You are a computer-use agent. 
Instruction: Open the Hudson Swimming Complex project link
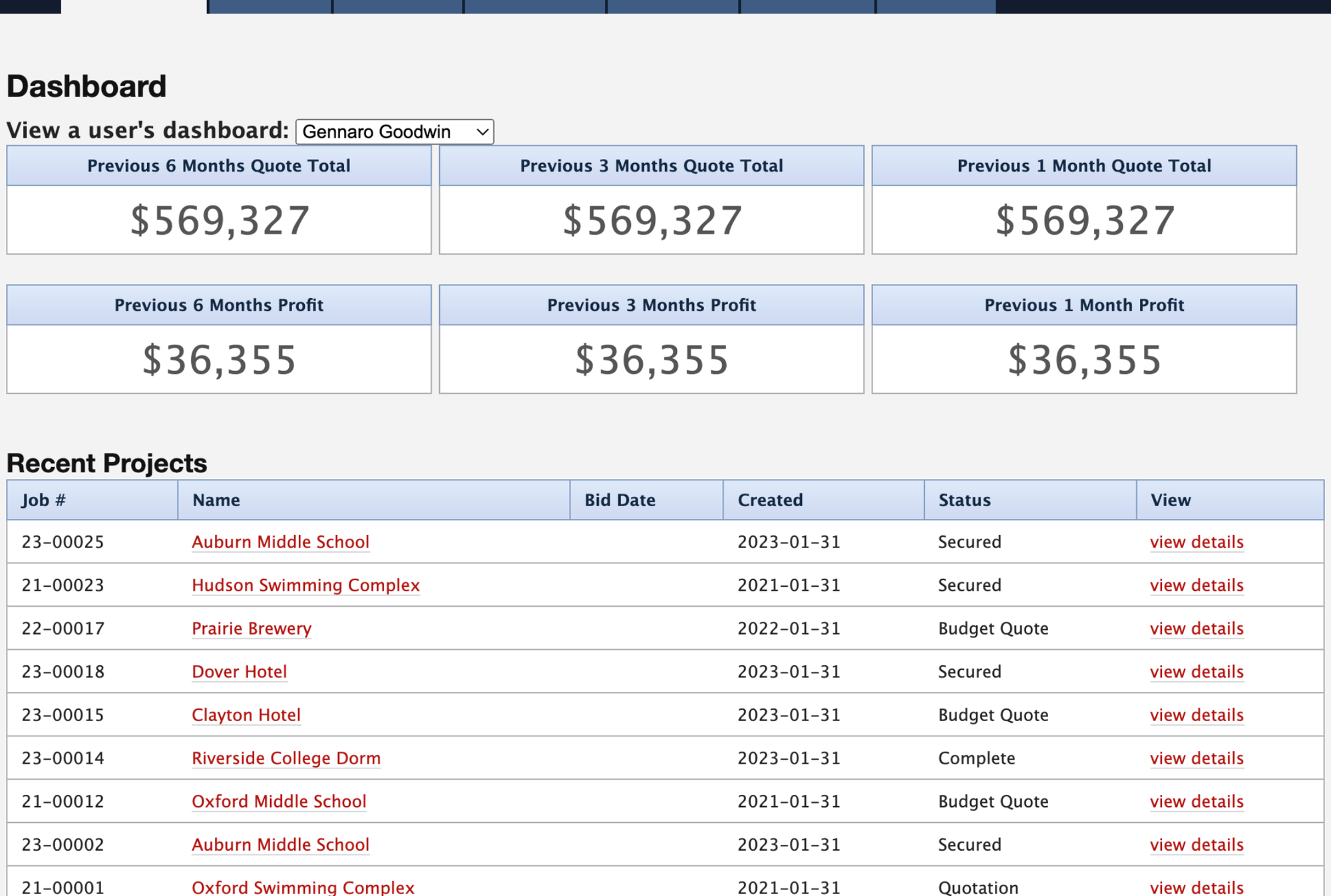(305, 585)
